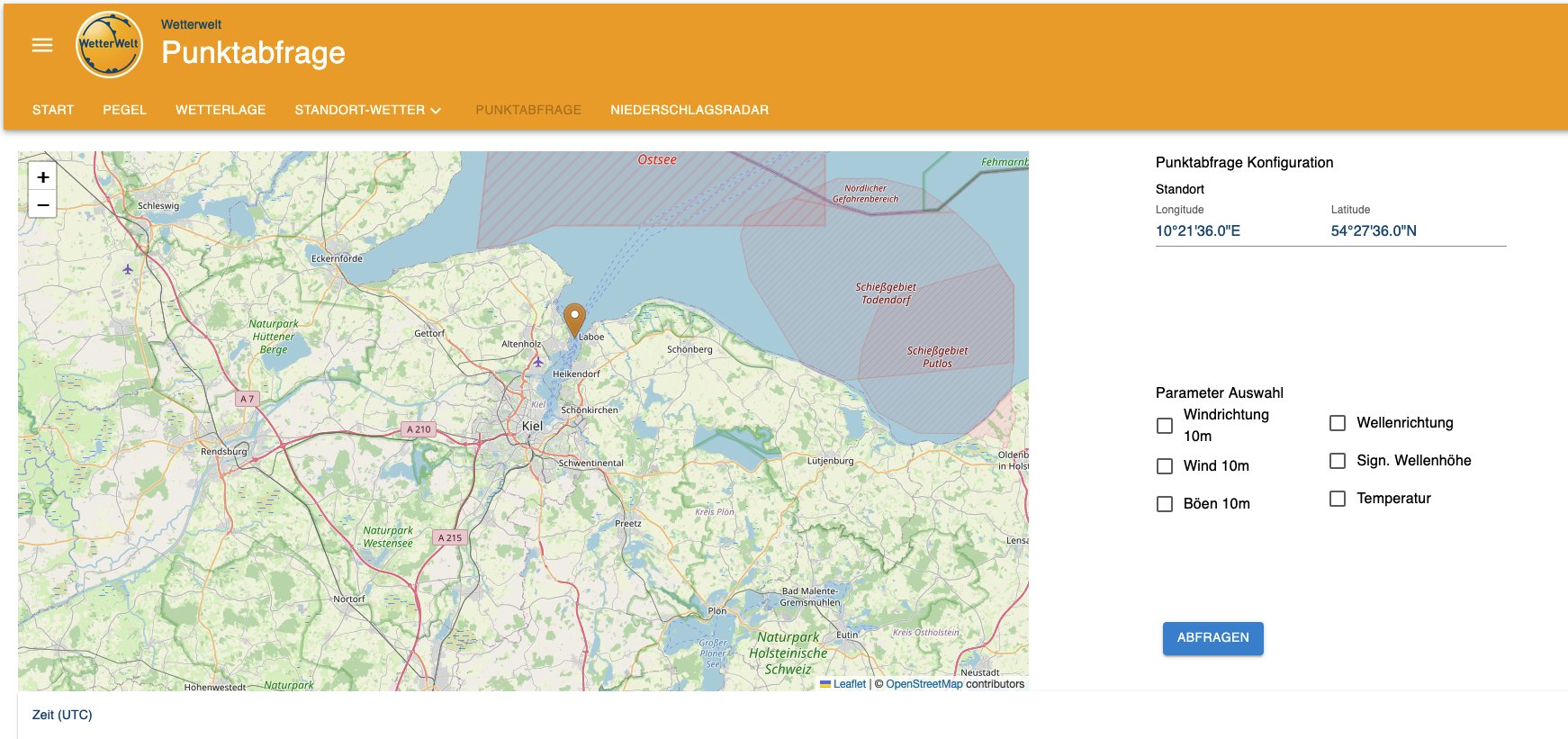Click the orange location marker near Laboe
The height and width of the screenshot is (739, 1568).
point(574,319)
